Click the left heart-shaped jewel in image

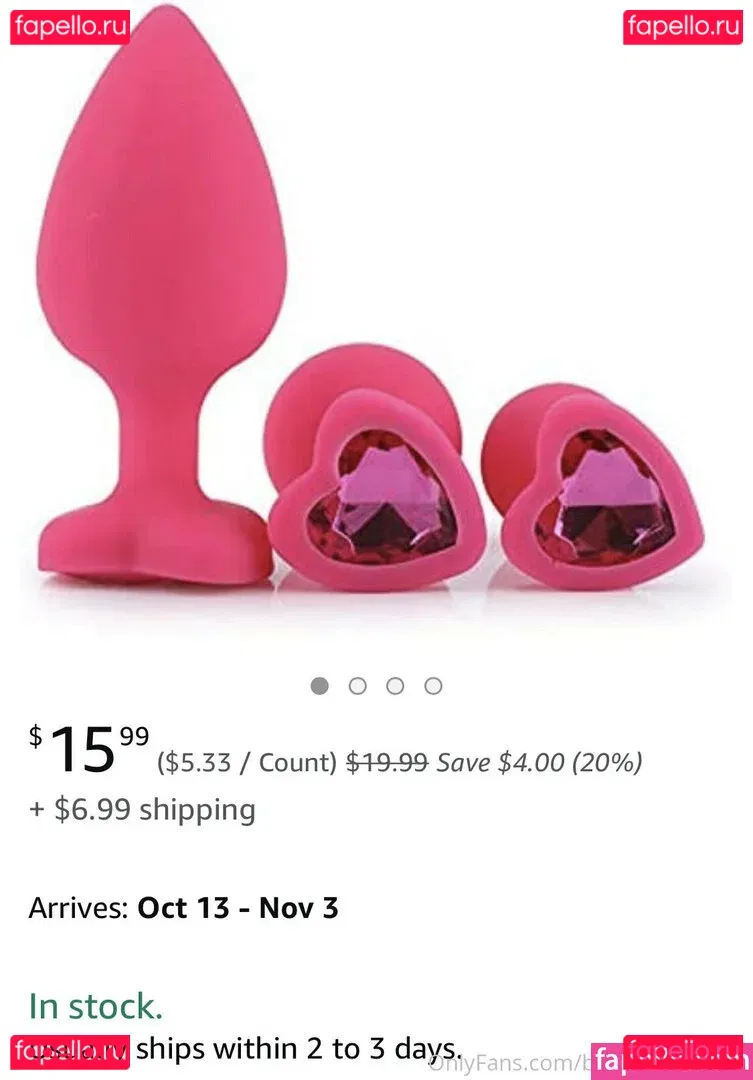coord(381,497)
